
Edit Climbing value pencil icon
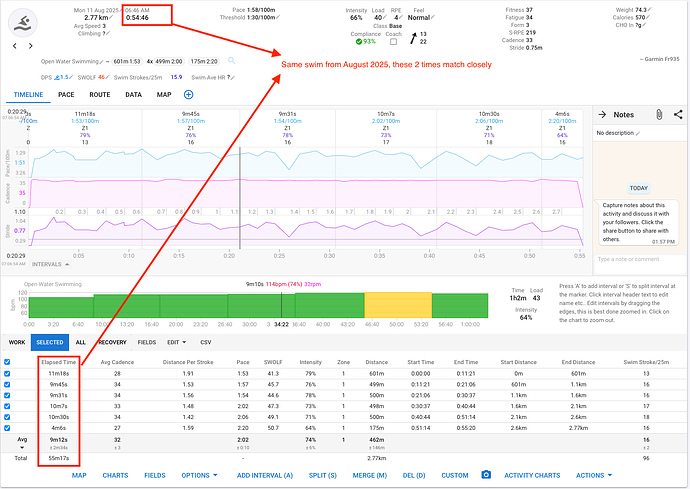click(108, 33)
